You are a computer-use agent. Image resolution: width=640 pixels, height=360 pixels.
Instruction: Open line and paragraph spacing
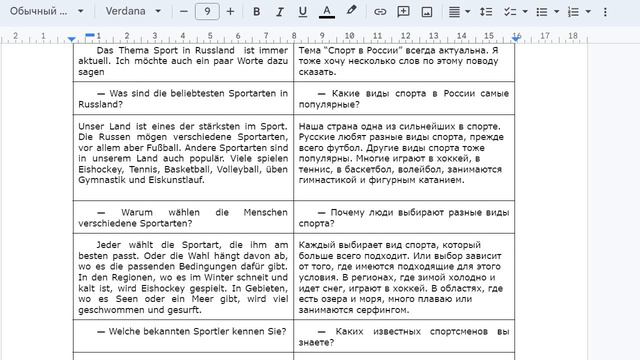486,11
